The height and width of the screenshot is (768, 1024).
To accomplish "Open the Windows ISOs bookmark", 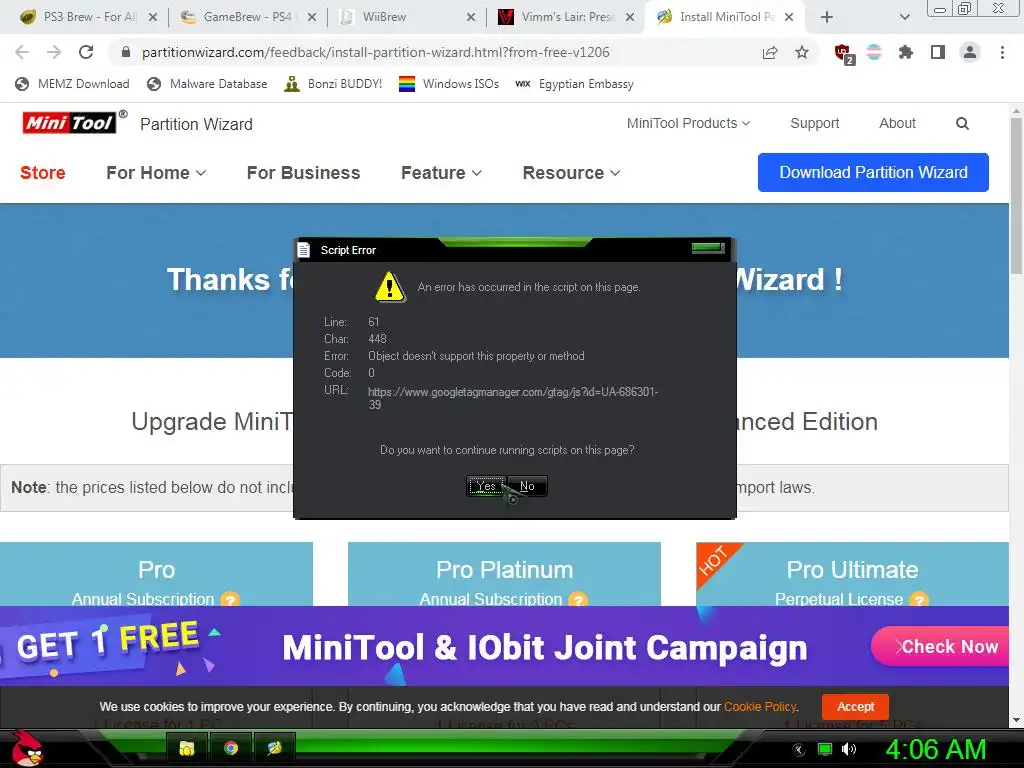I will point(449,84).
